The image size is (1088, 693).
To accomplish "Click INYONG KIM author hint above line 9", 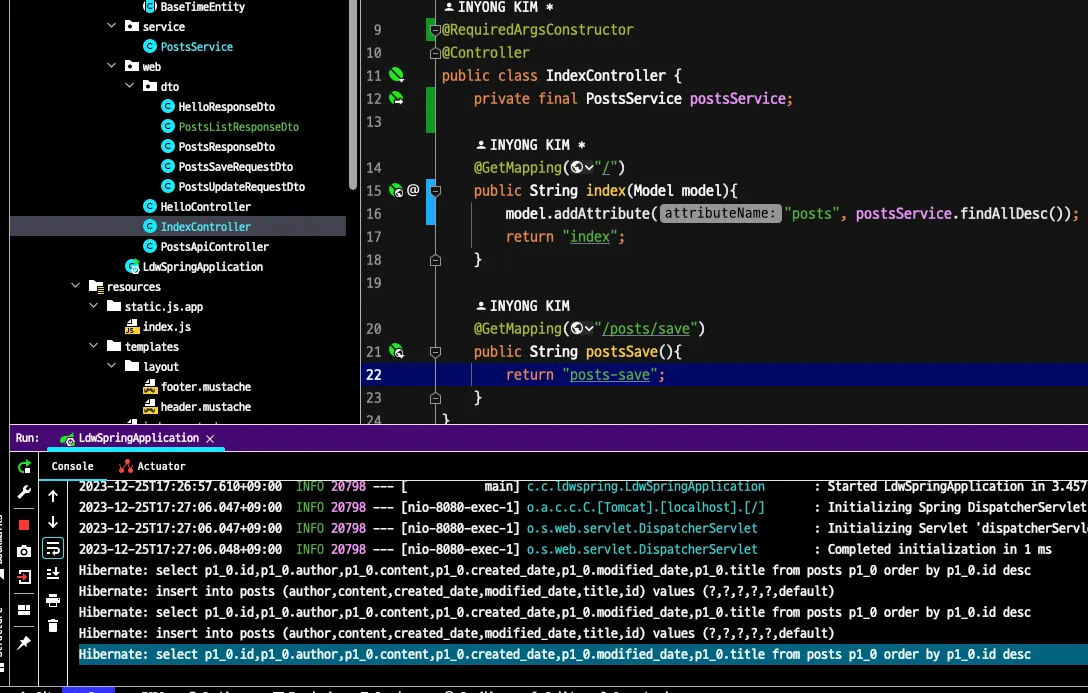I will [498, 7].
